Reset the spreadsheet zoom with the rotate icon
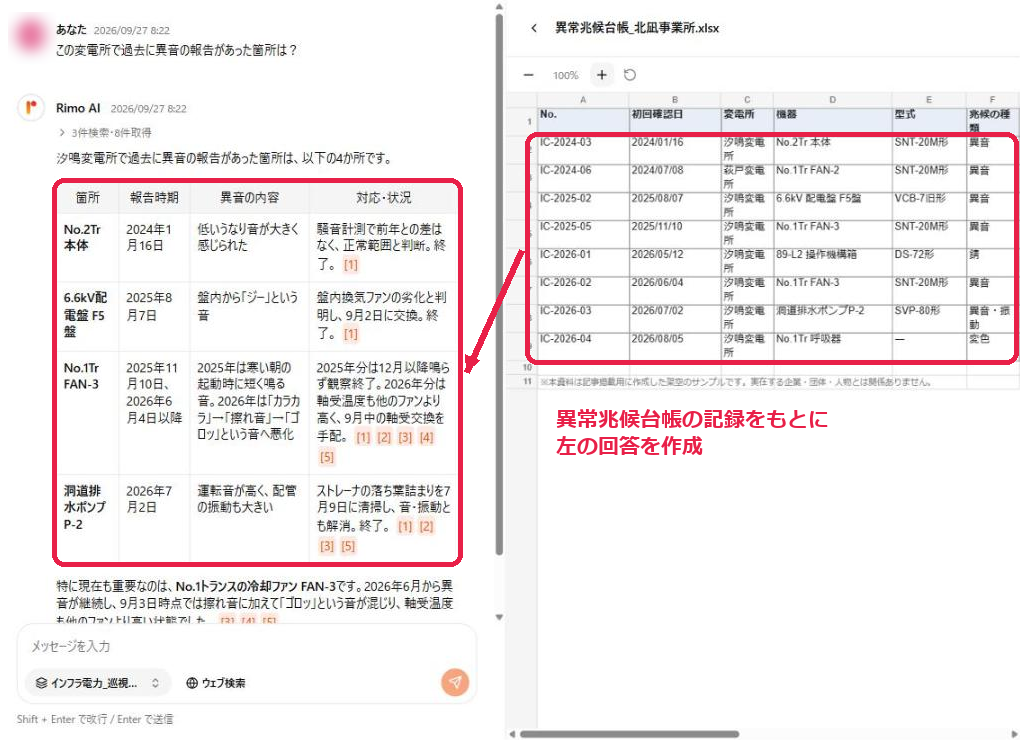This screenshot has height=740, width=1020. coord(630,75)
